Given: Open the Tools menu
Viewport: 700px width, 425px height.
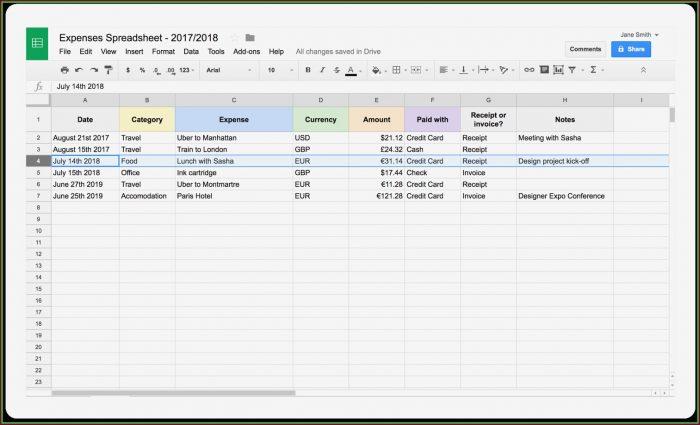Looking at the screenshot, I should coord(216,52).
